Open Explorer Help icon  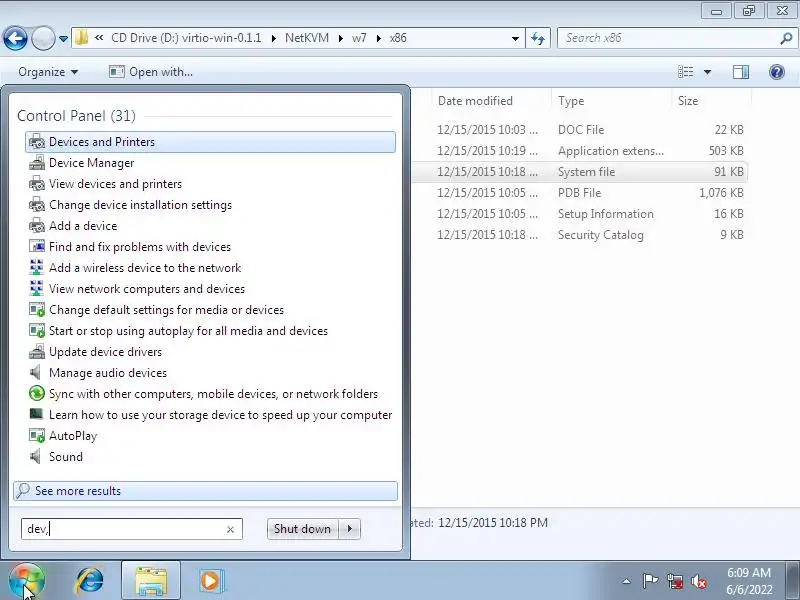[x=777, y=72]
